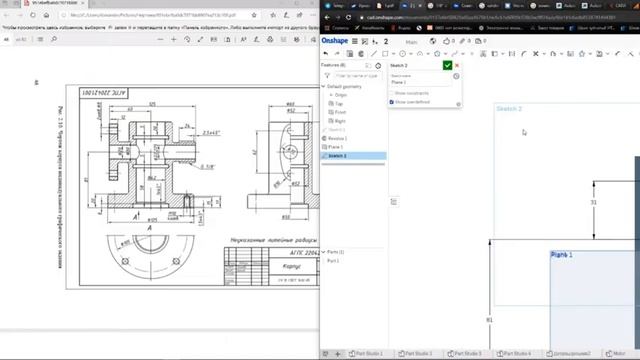Click the Main branch label

(x=411, y=42)
